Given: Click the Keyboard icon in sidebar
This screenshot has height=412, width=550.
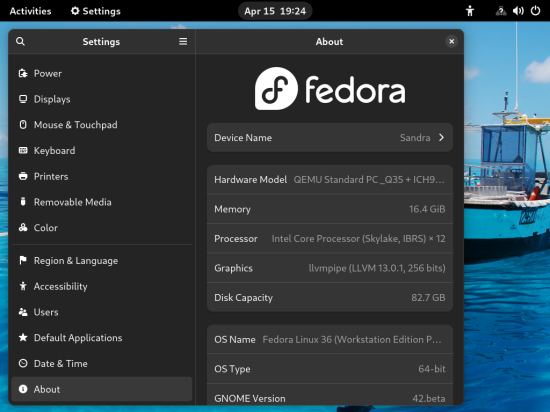Looking at the screenshot, I should coord(23,150).
